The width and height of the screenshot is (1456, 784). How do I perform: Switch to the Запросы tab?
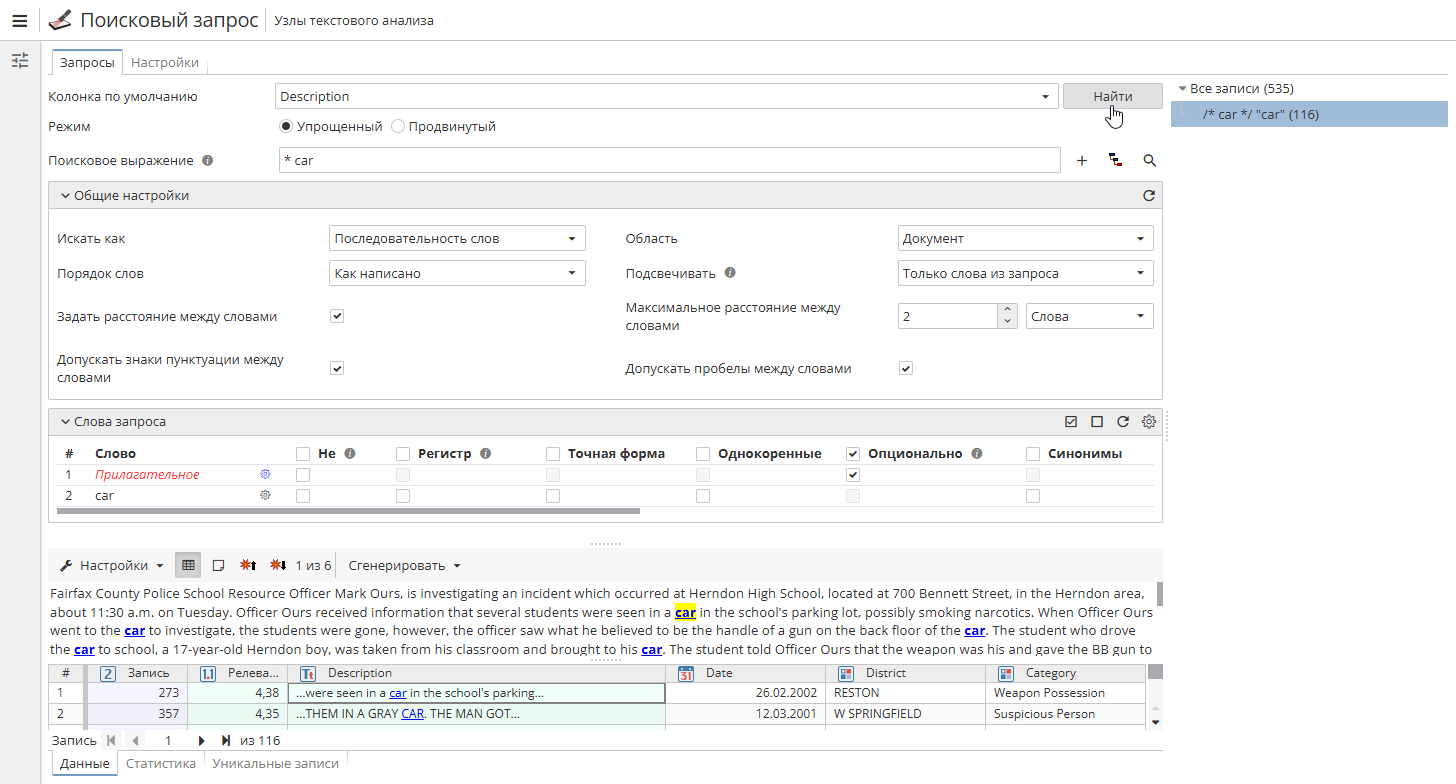(87, 62)
